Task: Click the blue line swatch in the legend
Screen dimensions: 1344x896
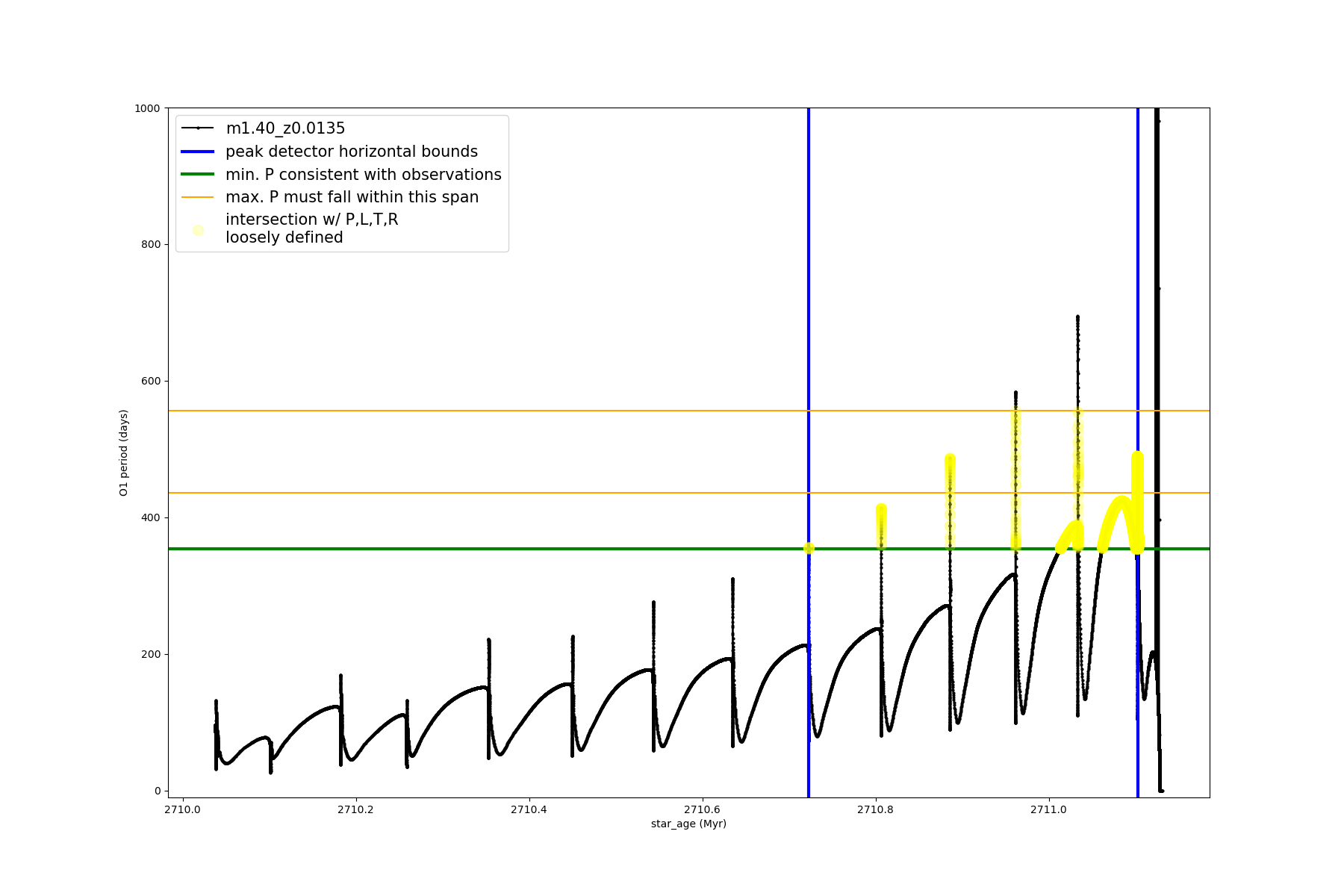Action: [198, 152]
